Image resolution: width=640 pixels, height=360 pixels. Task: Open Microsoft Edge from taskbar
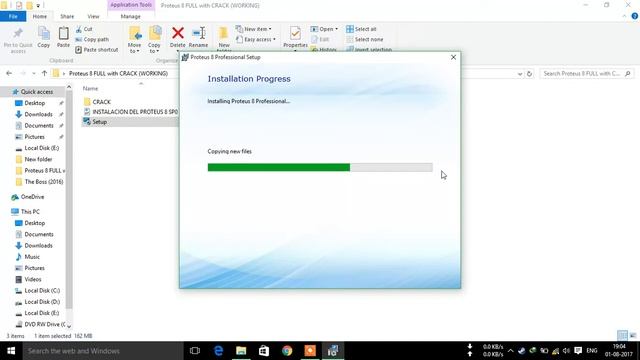(218, 351)
